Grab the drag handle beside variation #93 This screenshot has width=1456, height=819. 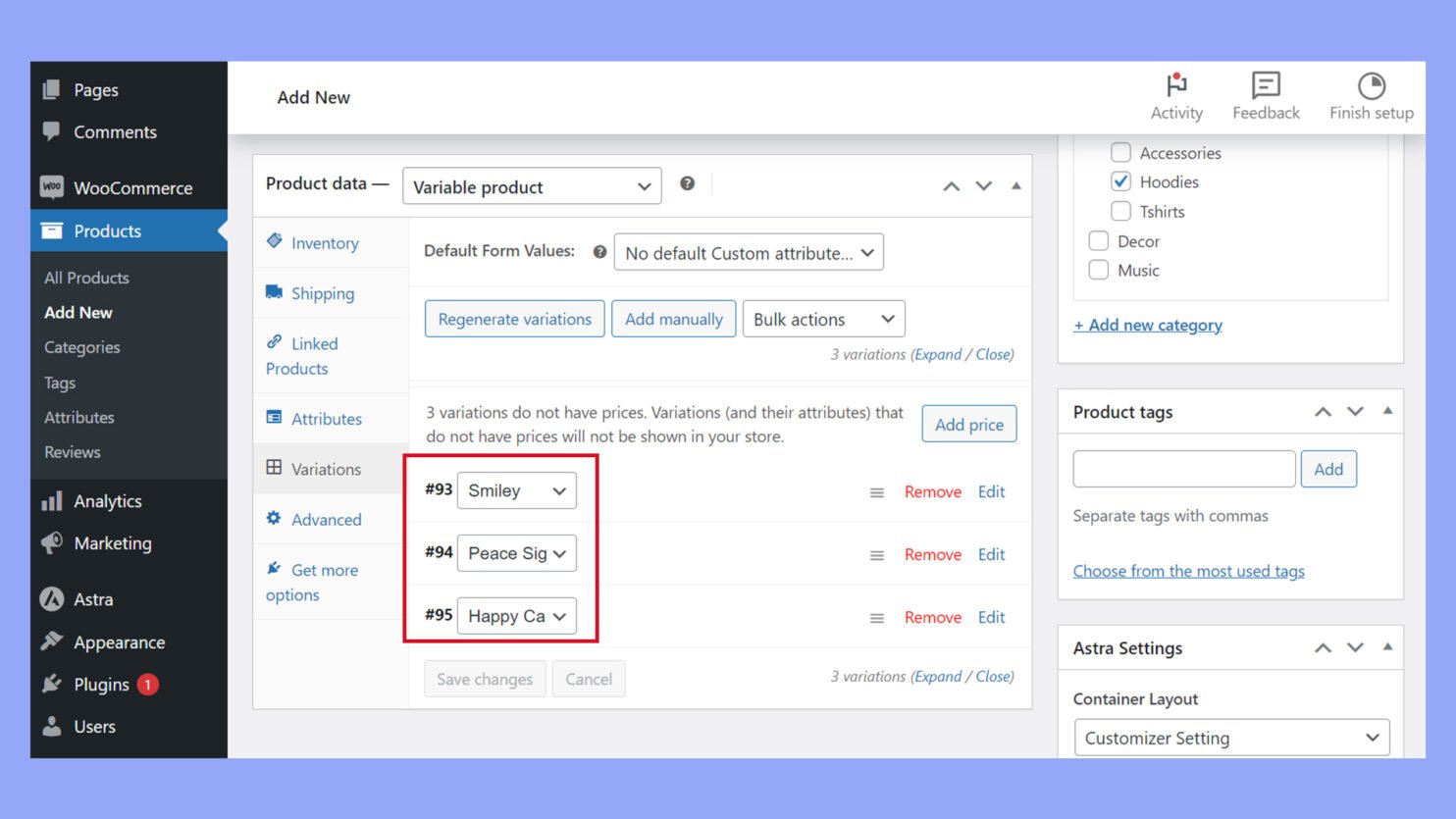[876, 492]
